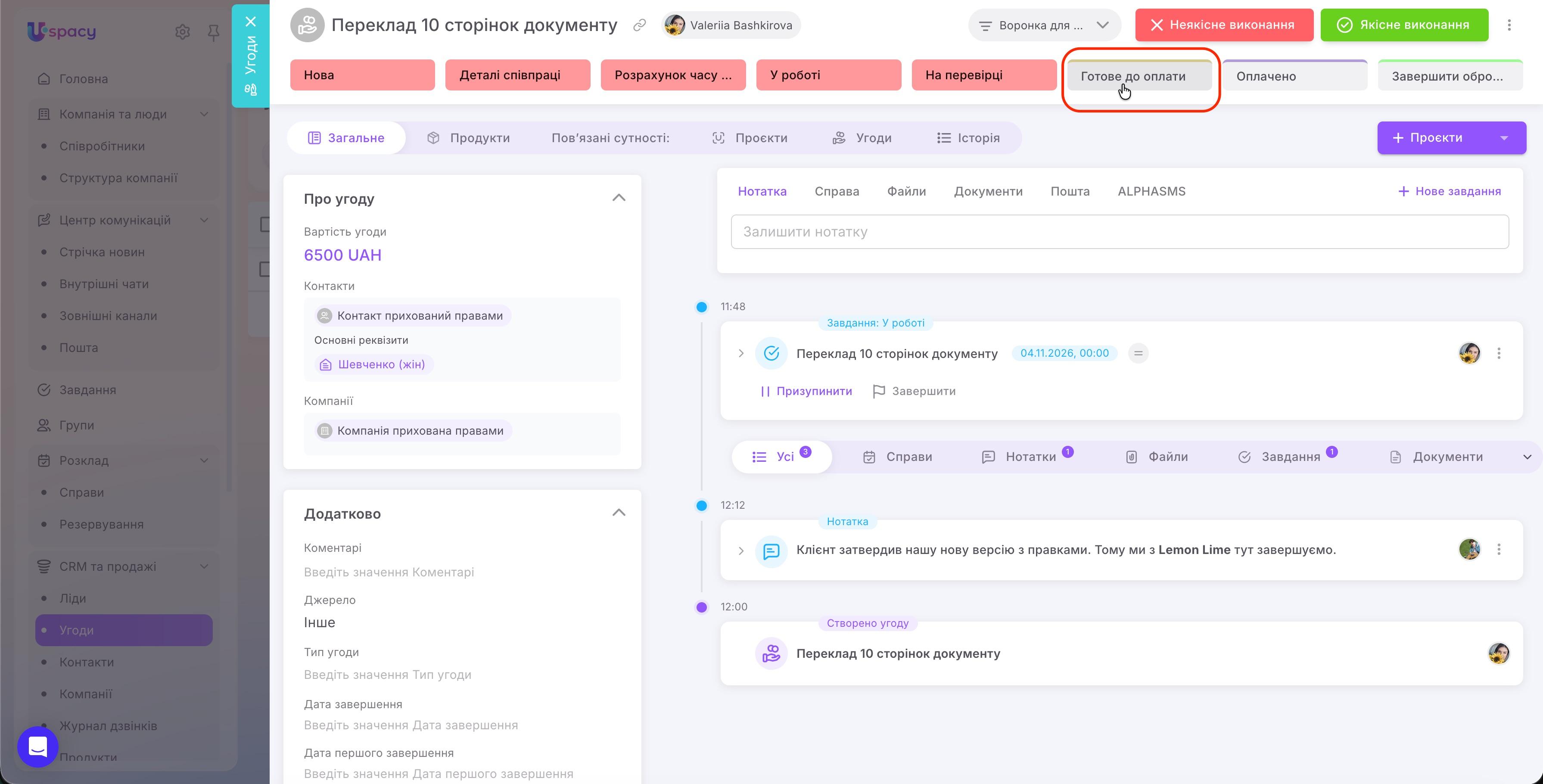Finish task with Завершити

point(914,392)
